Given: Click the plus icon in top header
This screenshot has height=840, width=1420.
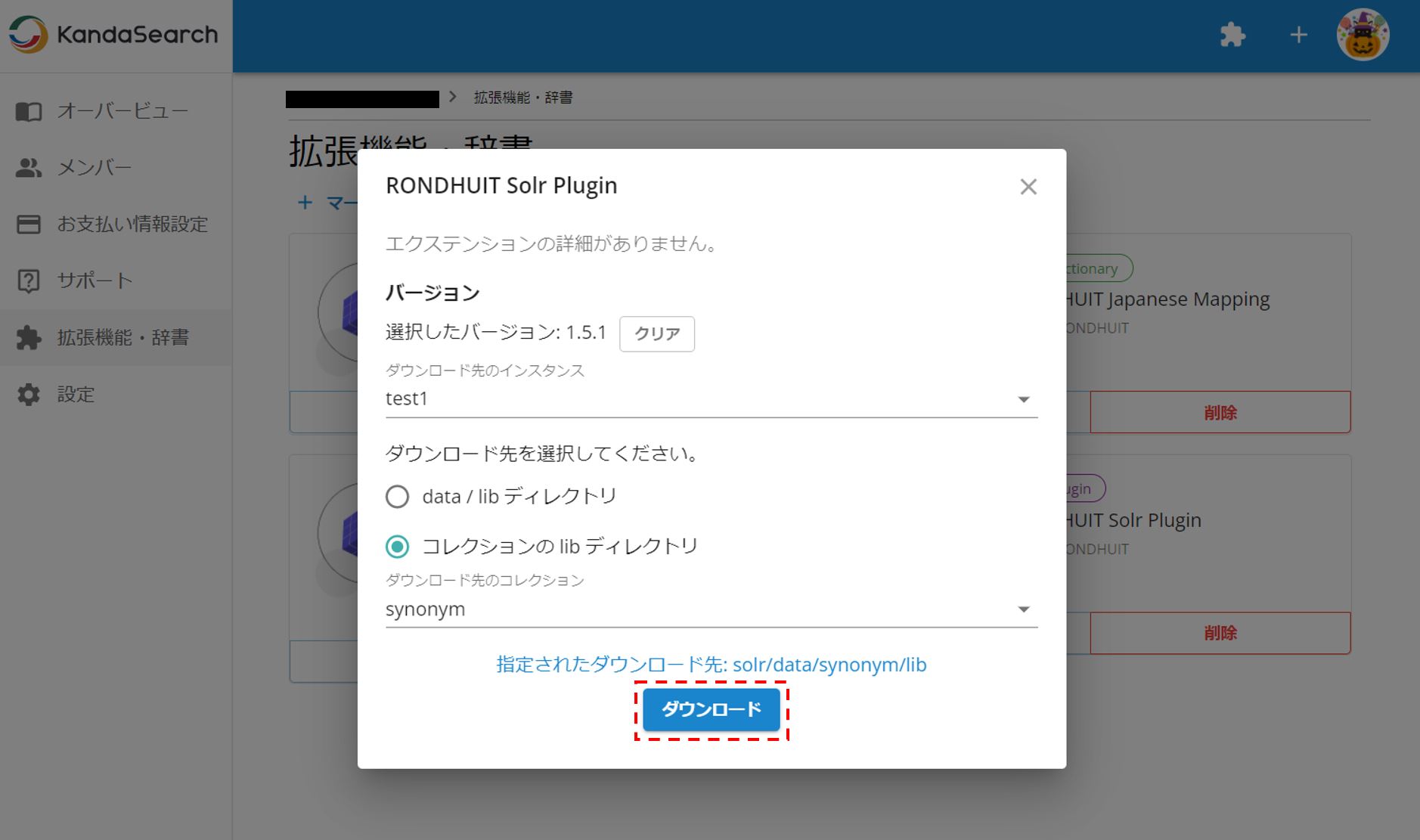Looking at the screenshot, I should coord(1298,35).
